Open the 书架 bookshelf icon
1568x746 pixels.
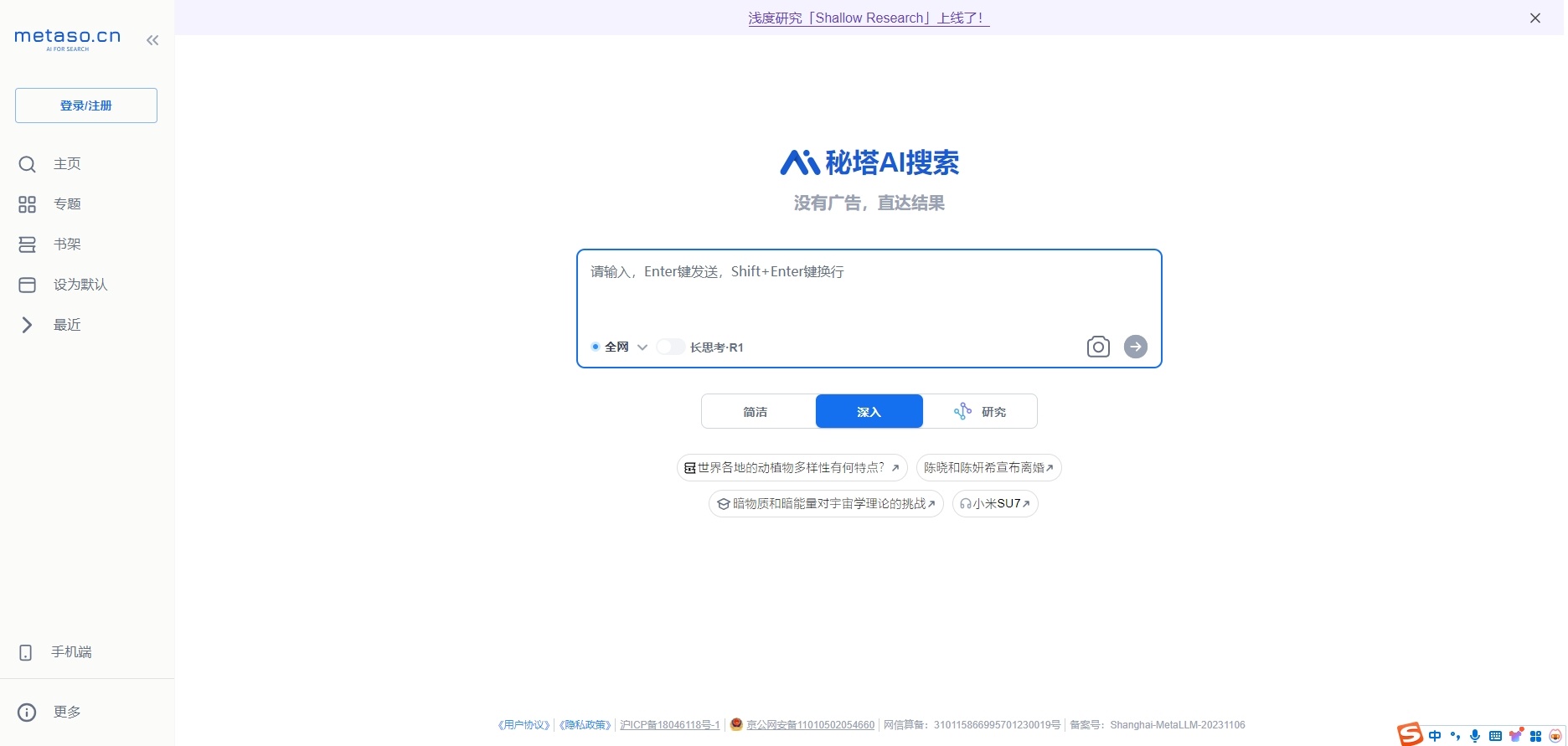[x=27, y=244]
